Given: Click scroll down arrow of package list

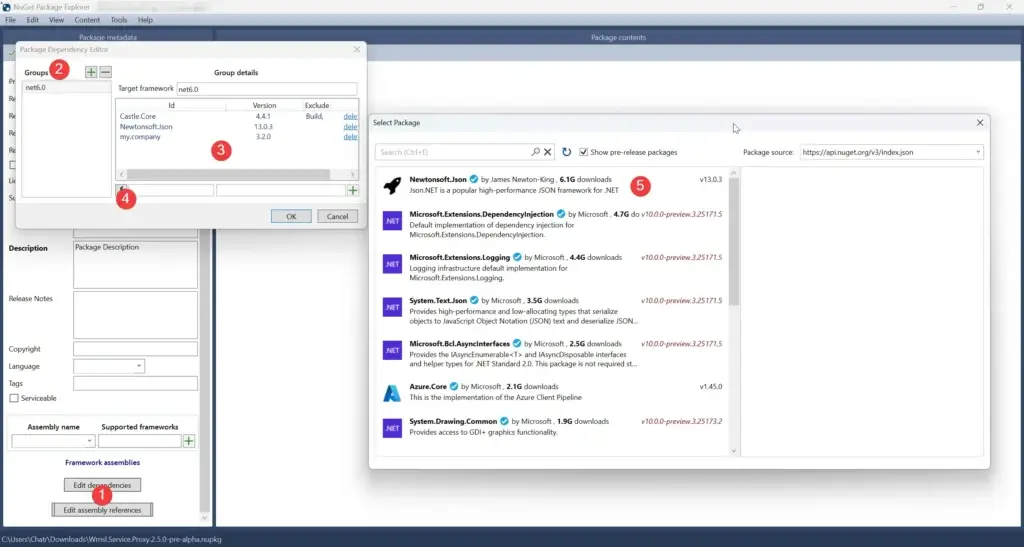Looking at the screenshot, I should 733,451.
